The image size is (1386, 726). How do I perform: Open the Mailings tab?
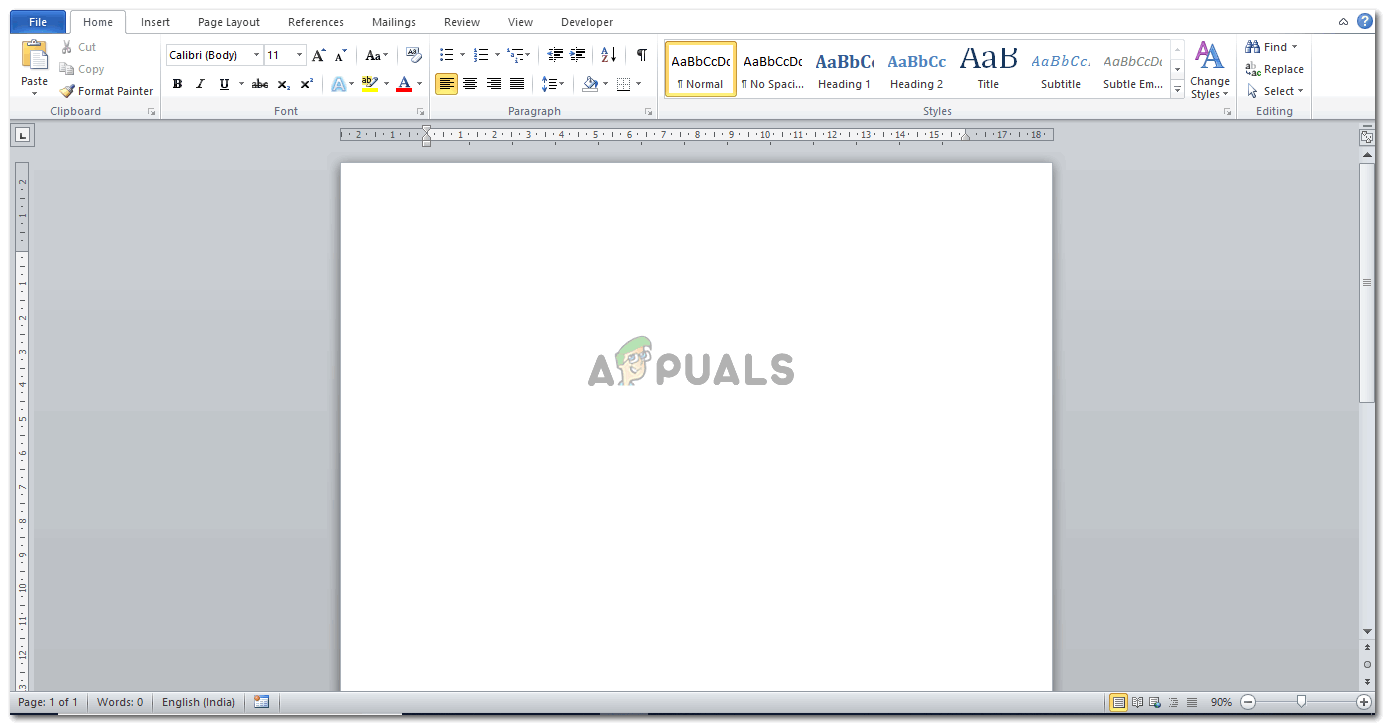pyautogui.click(x=394, y=22)
